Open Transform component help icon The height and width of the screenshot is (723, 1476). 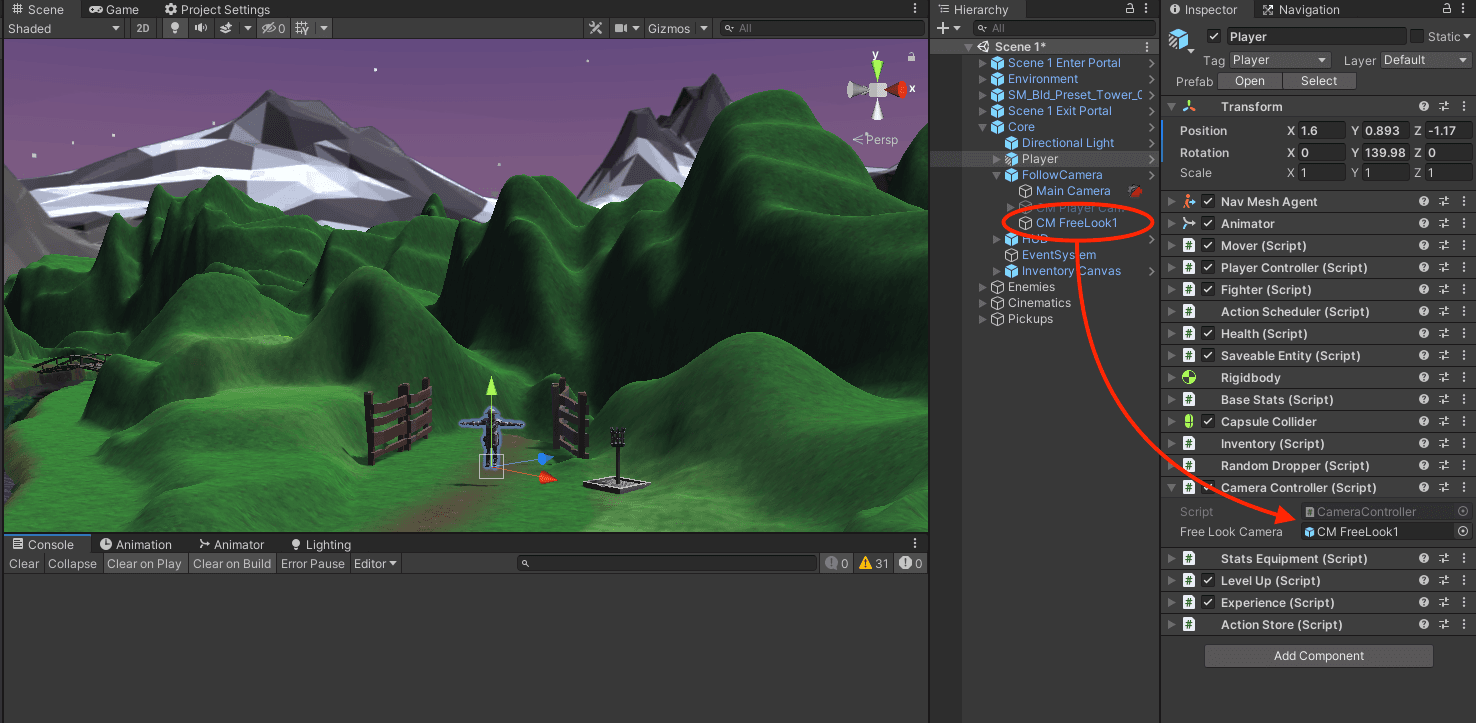[1424, 107]
